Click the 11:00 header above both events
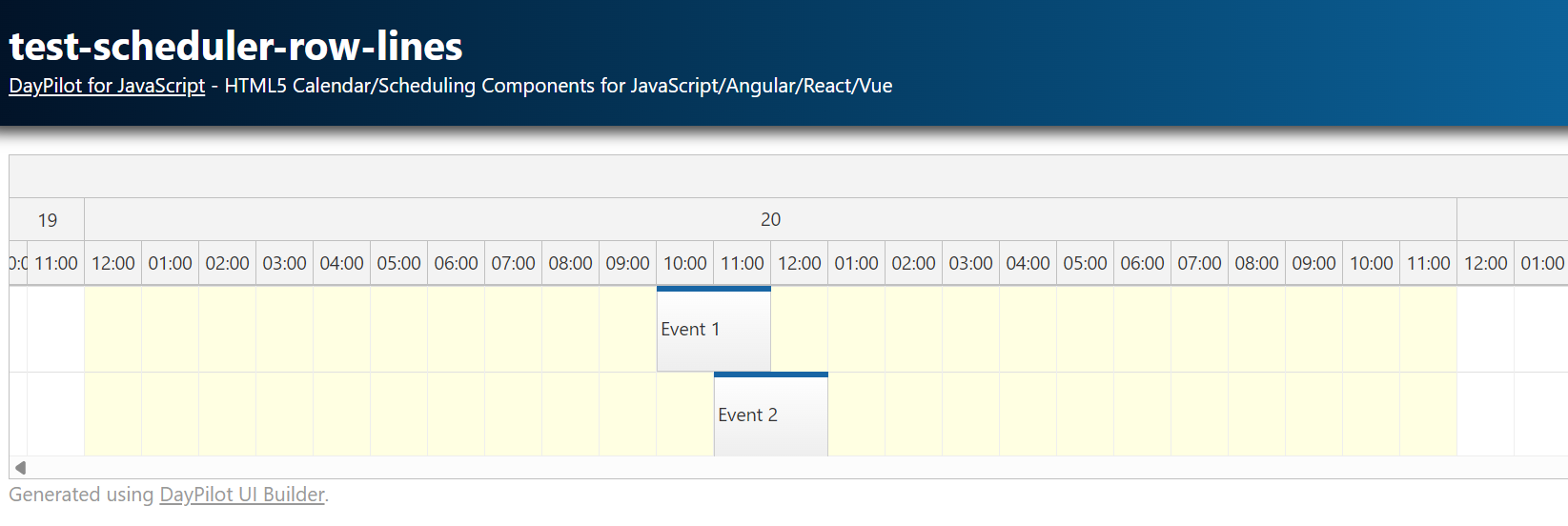1568x526 pixels. tap(742, 264)
